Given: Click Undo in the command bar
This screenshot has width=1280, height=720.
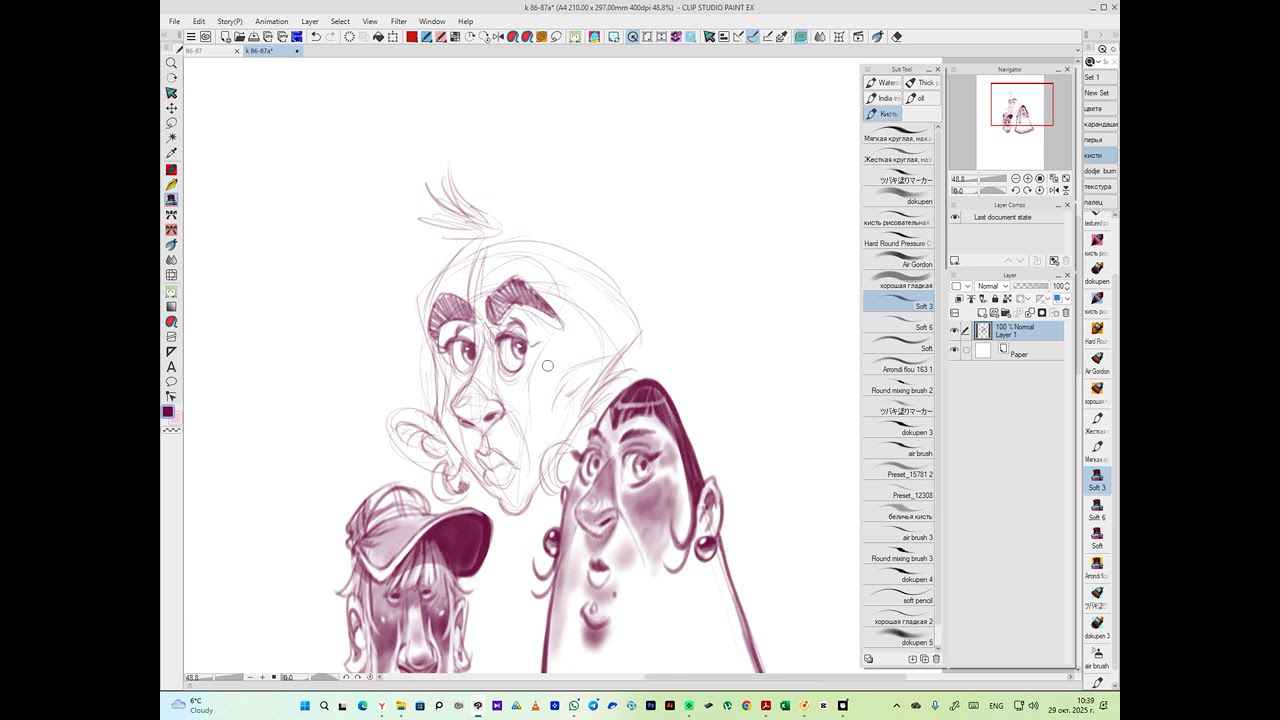Looking at the screenshot, I should pyautogui.click(x=316, y=36).
